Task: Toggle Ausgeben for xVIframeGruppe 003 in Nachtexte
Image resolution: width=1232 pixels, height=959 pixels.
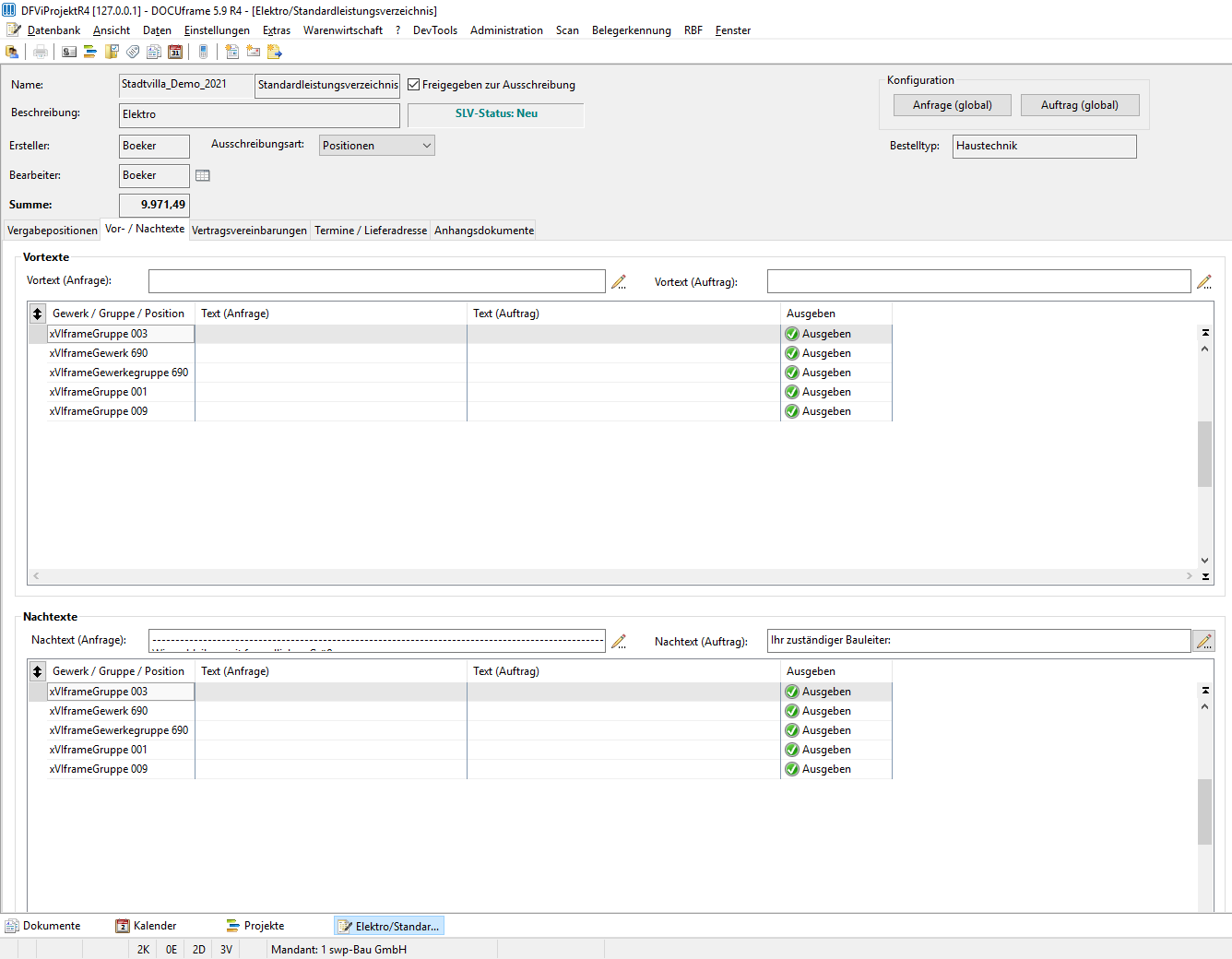Action: click(x=792, y=692)
